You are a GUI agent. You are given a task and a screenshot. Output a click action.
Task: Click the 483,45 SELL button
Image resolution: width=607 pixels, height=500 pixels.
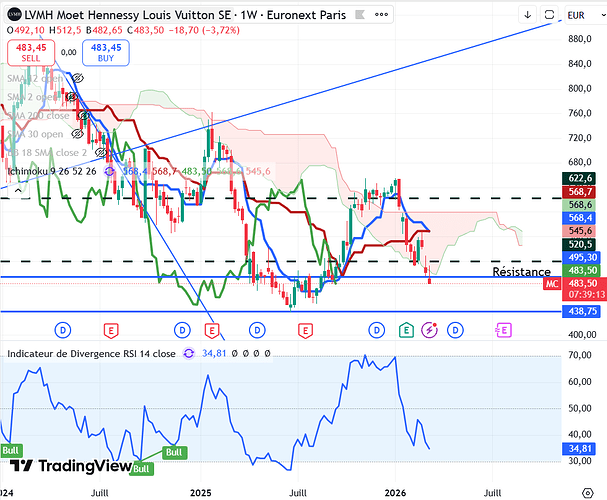pyautogui.click(x=31, y=53)
